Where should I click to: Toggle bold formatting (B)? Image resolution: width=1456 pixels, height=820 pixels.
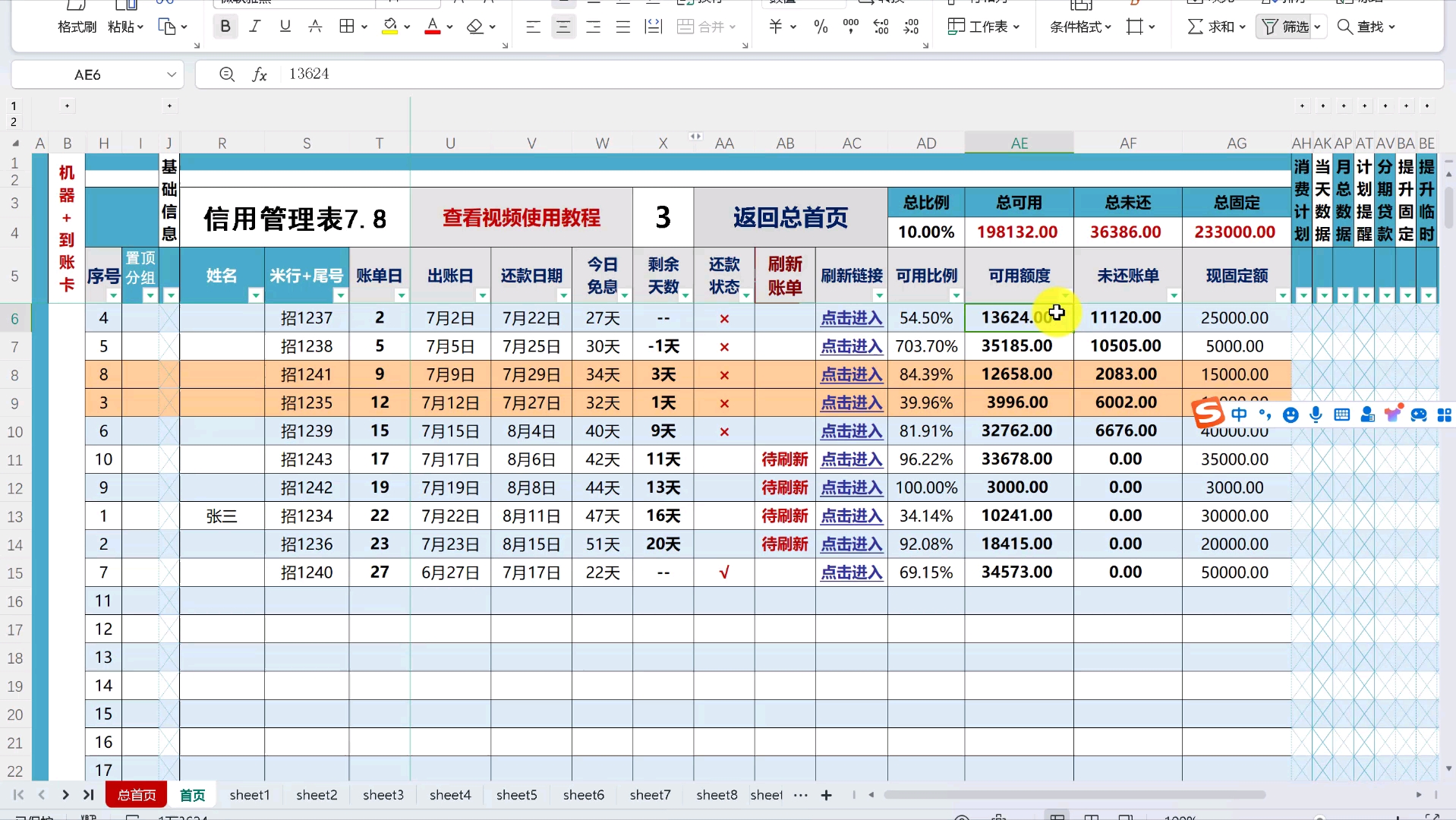pos(225,27)
